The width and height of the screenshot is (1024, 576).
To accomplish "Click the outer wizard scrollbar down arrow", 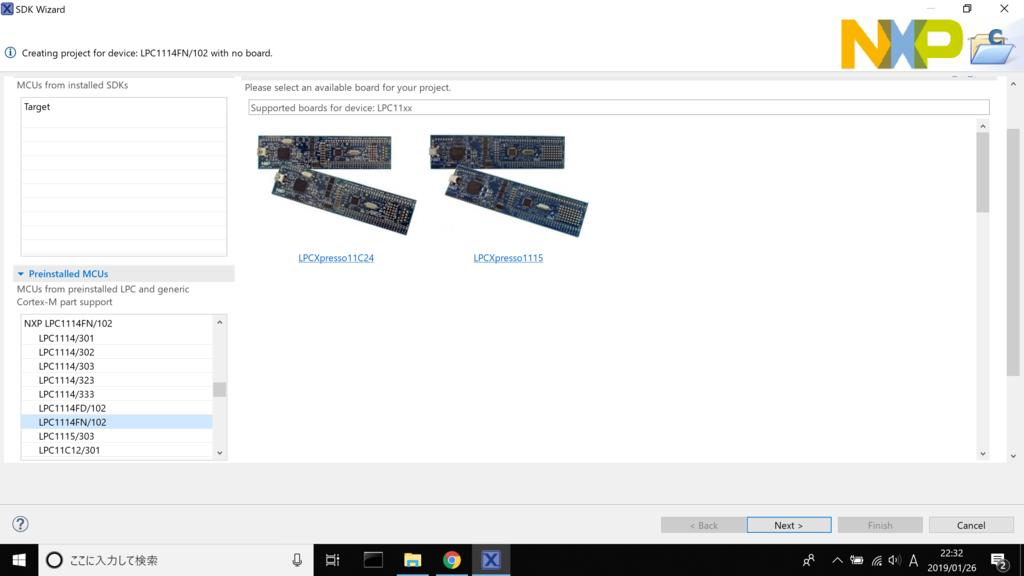I will coord(1013,456).
